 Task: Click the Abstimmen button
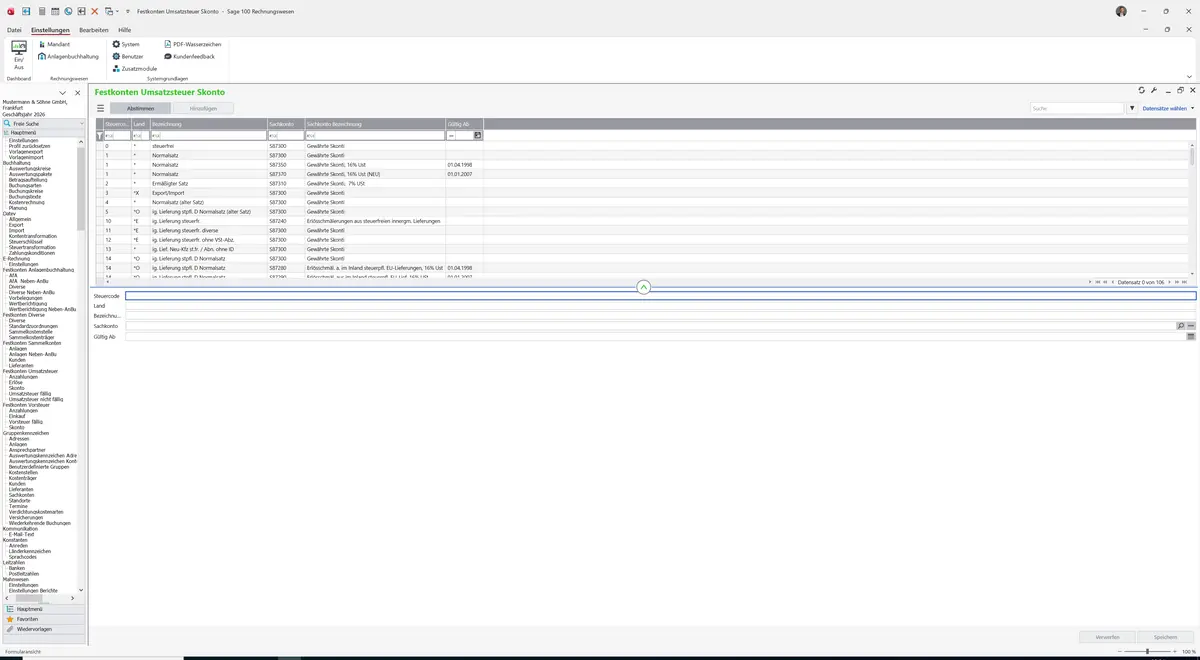140,108
